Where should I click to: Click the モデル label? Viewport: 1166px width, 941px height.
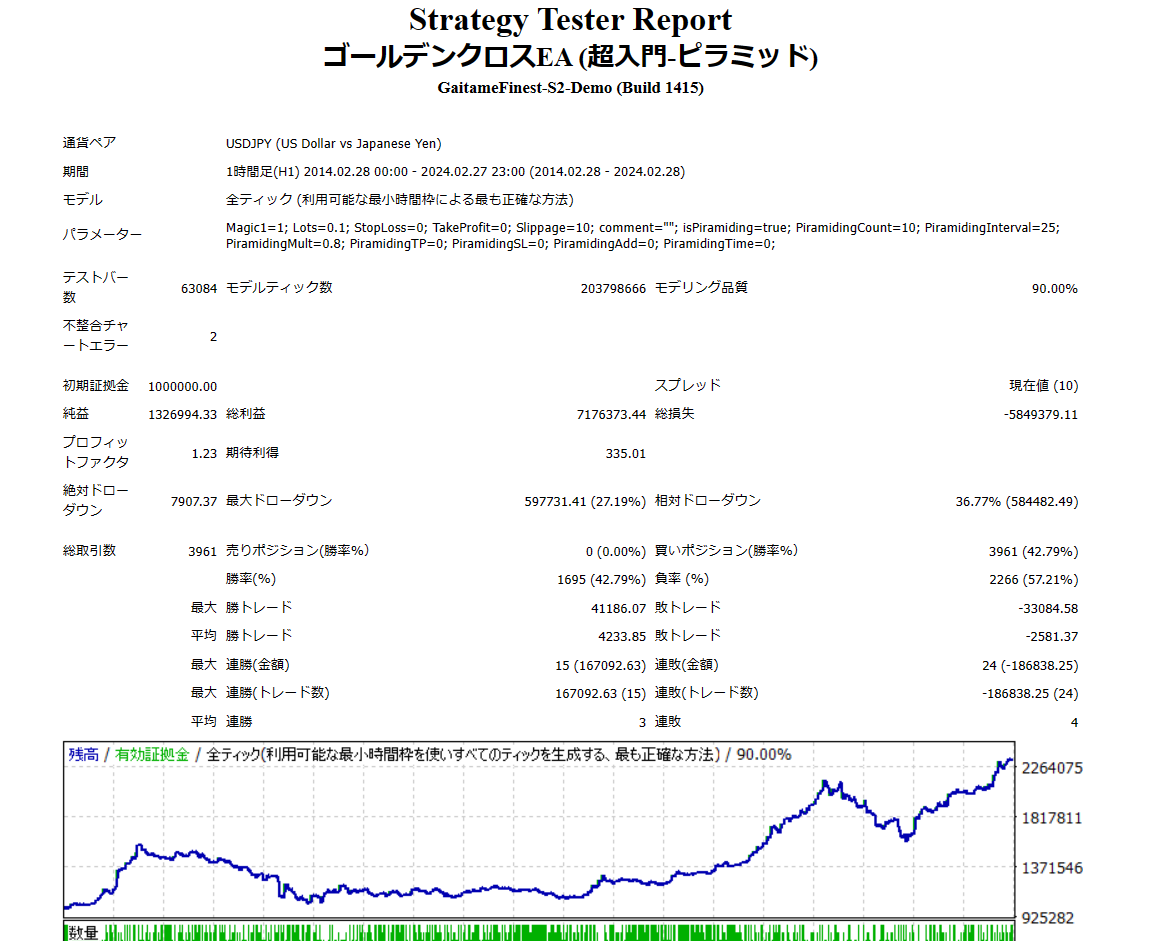pos(83,200)
